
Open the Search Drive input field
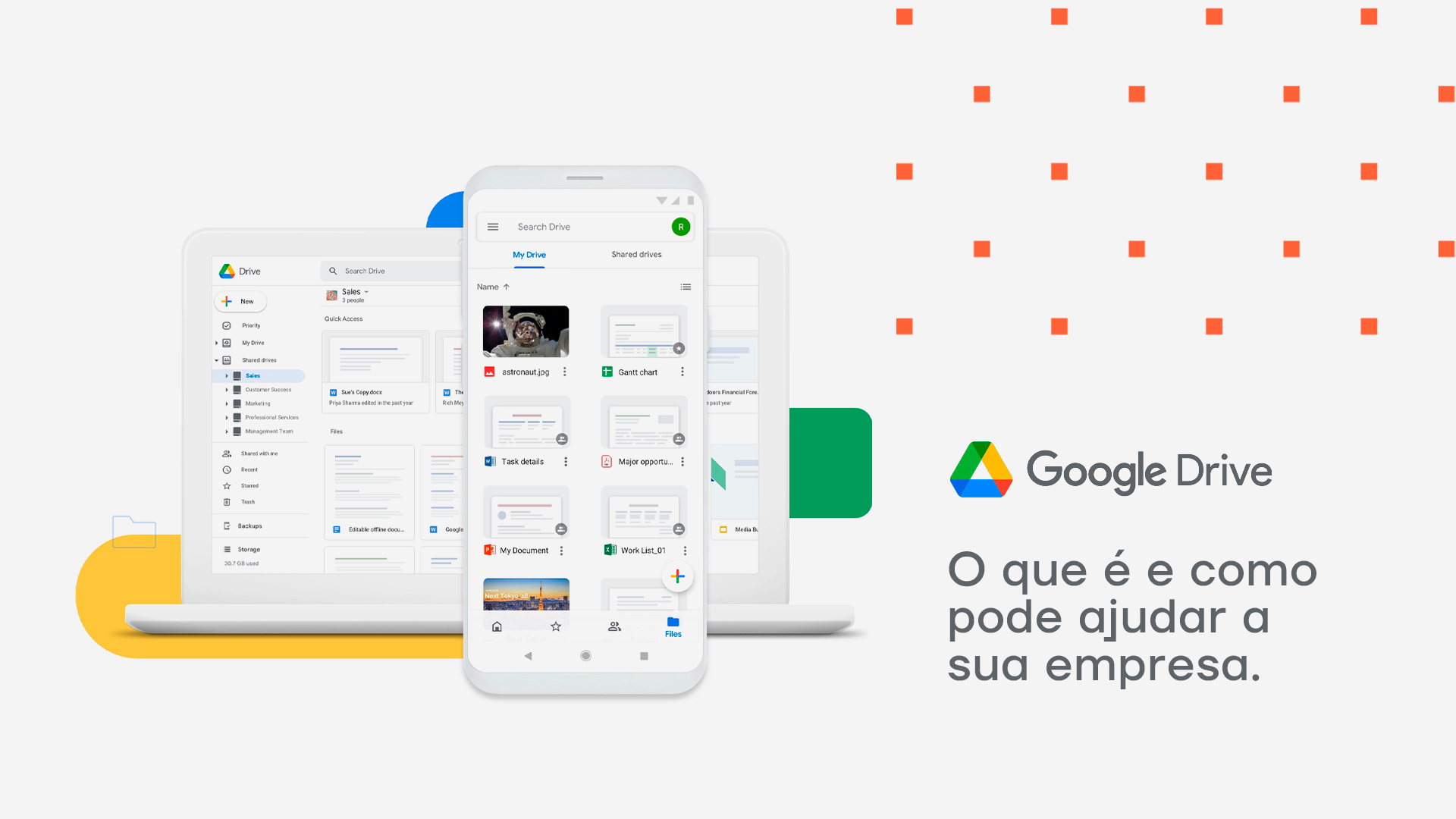pos(586,226)
